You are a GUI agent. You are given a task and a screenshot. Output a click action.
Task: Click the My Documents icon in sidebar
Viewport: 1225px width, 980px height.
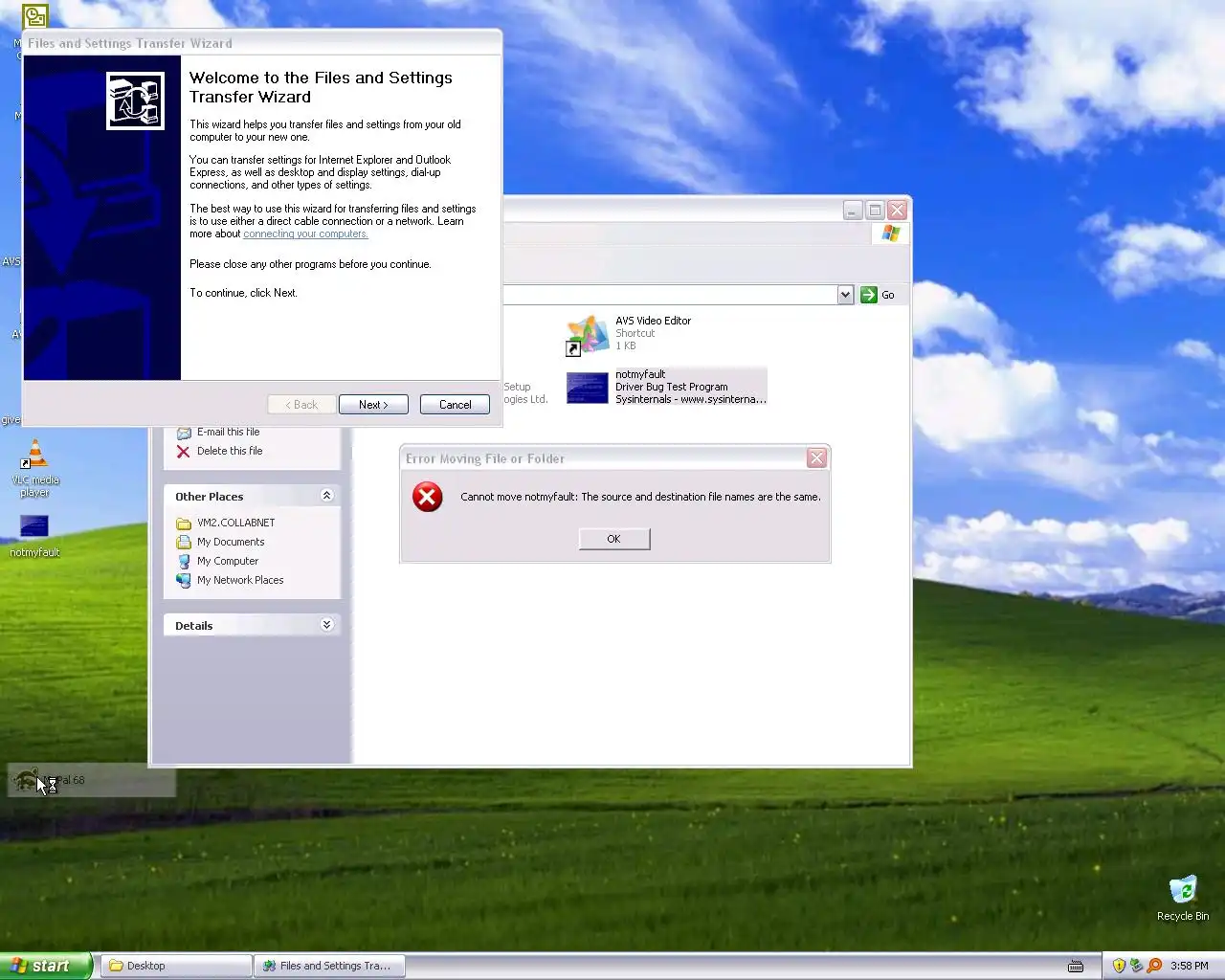(x=184, y=542)
